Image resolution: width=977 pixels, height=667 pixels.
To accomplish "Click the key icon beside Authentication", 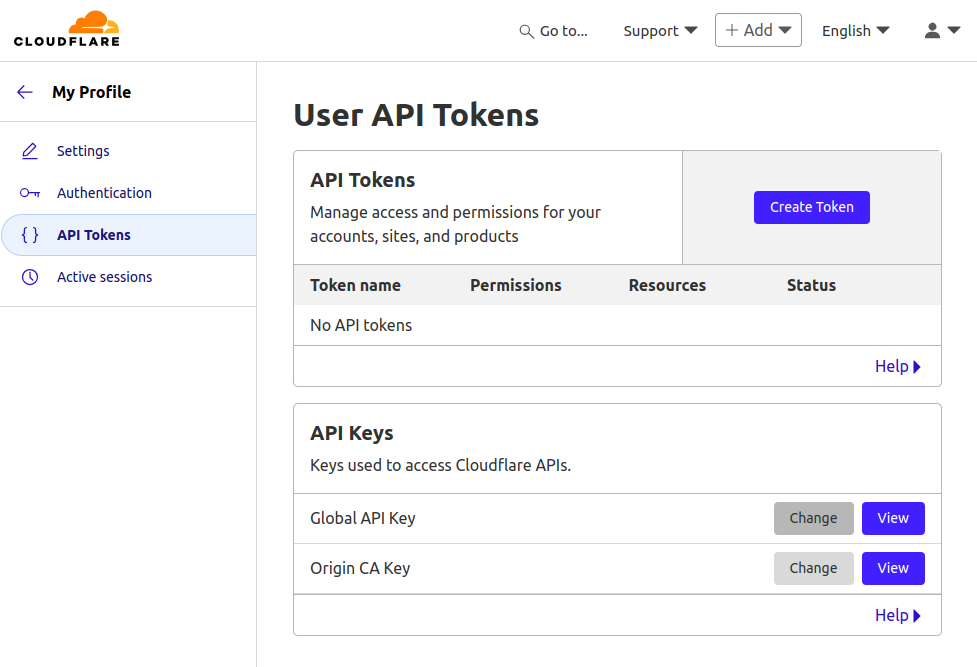I will tap(30, 192).
